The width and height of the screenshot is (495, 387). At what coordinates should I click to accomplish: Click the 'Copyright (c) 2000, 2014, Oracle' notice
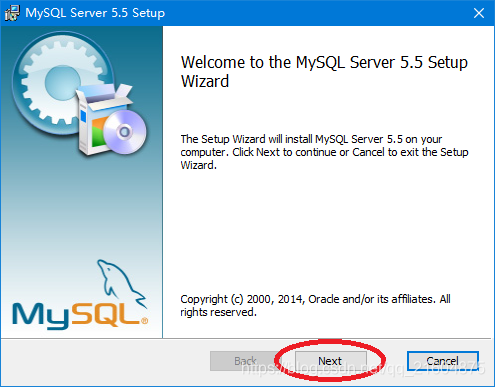[315, 305]
